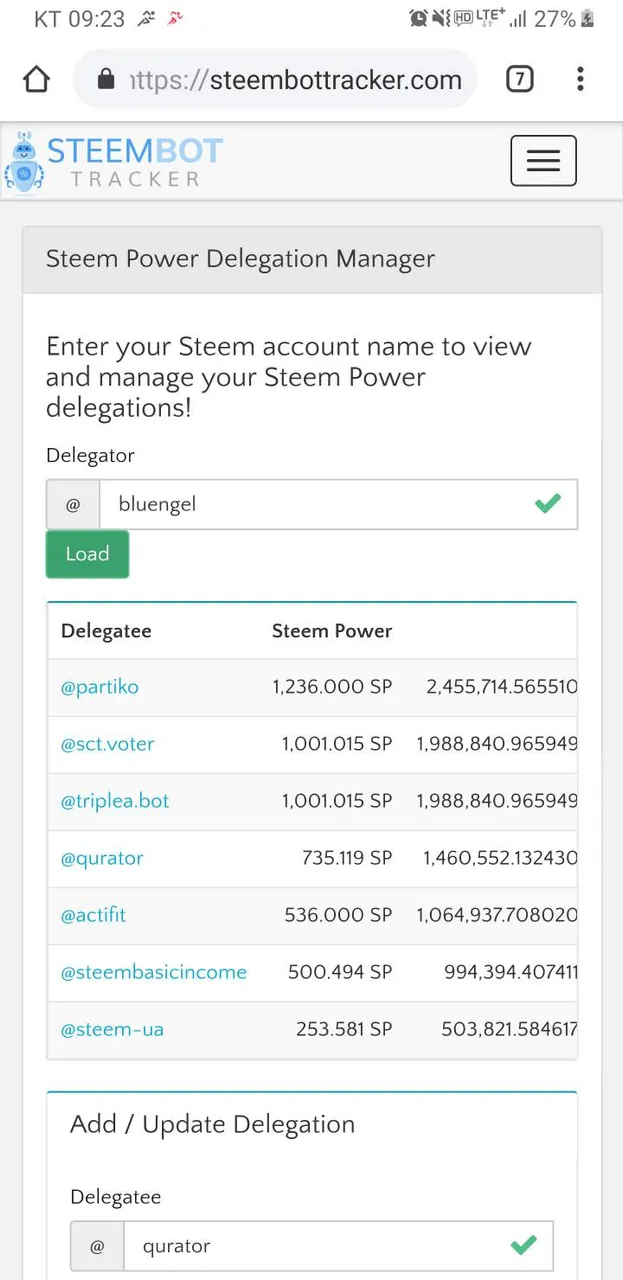Click the @ prefix of Delegator field

[73, 504]
